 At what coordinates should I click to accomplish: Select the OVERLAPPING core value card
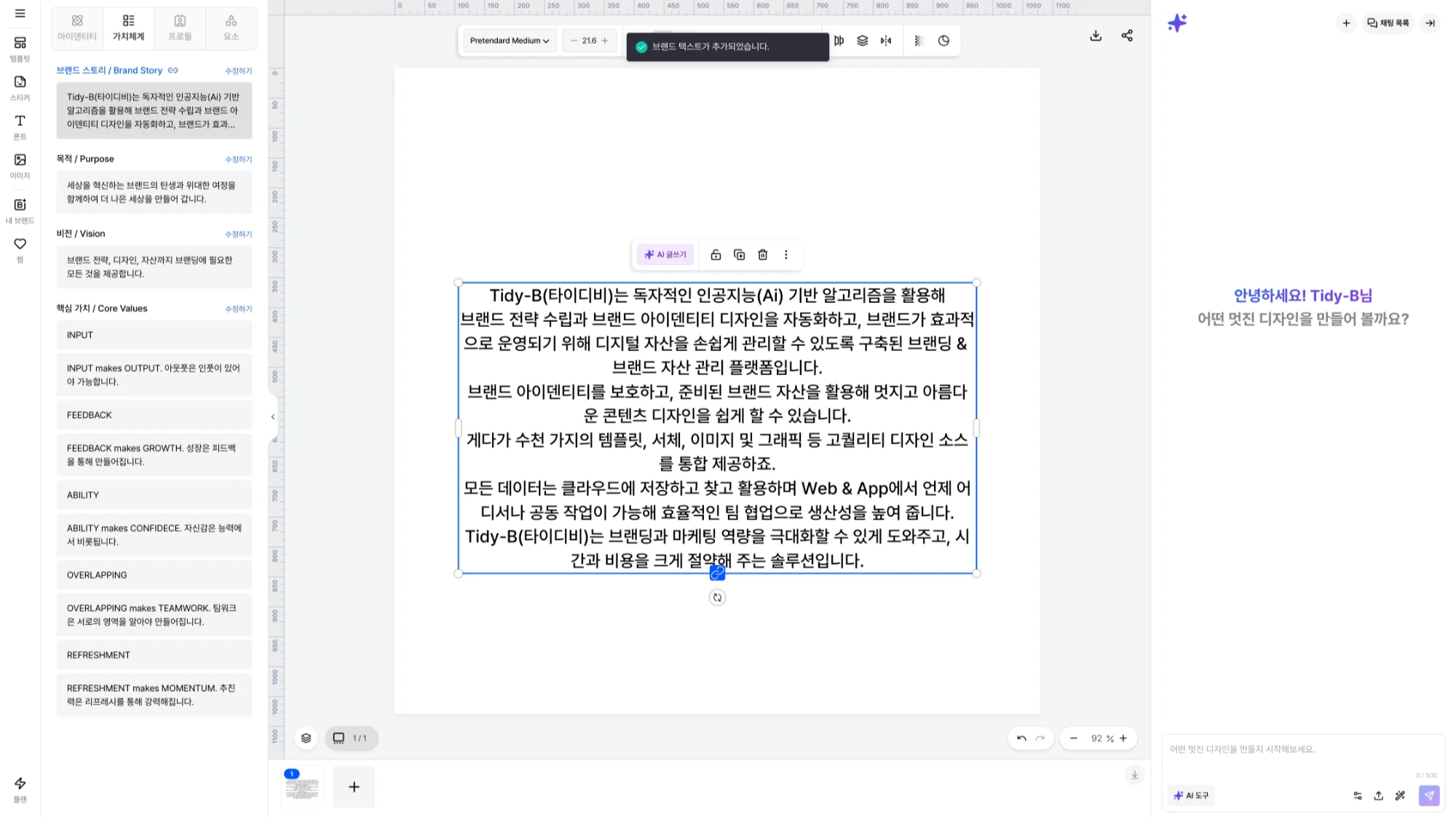click(x=154, y=575)
